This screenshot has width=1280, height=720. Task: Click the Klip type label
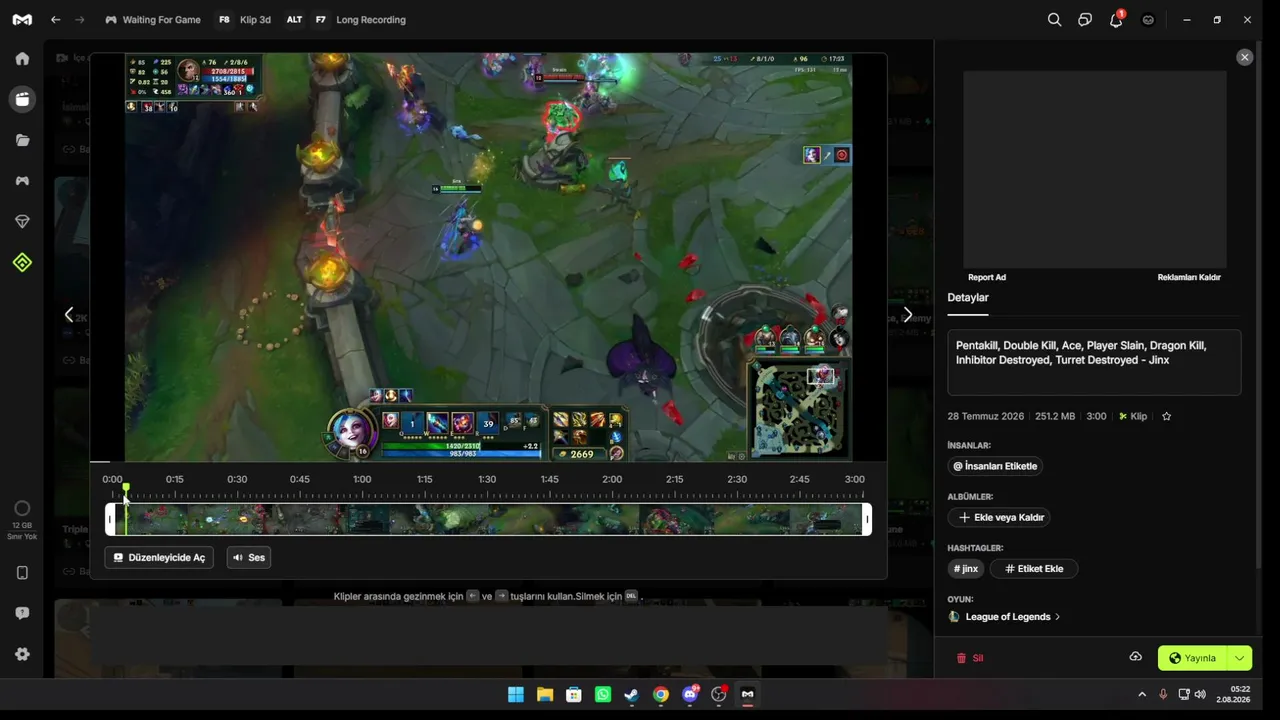pos(1133,416)
